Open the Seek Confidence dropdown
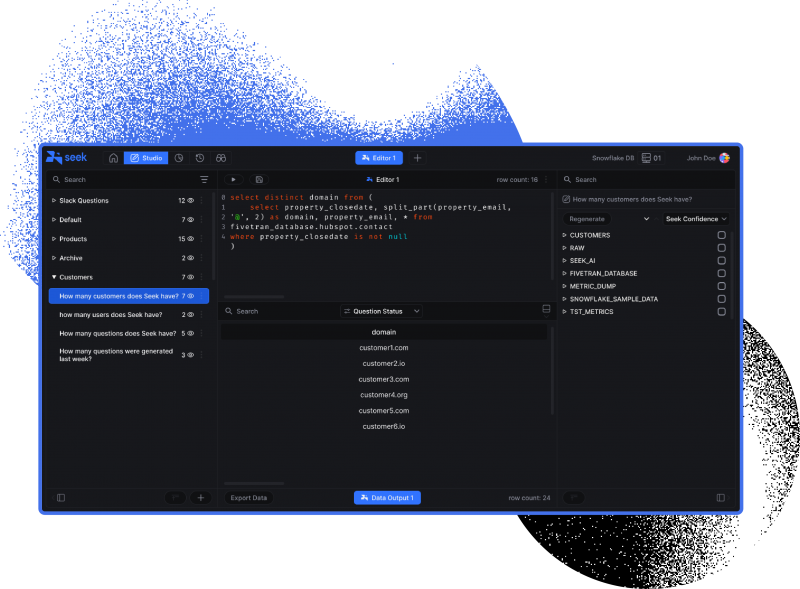The width and height of the screenshot is (800, 589). pyautogui.click(x=695, y=218)
